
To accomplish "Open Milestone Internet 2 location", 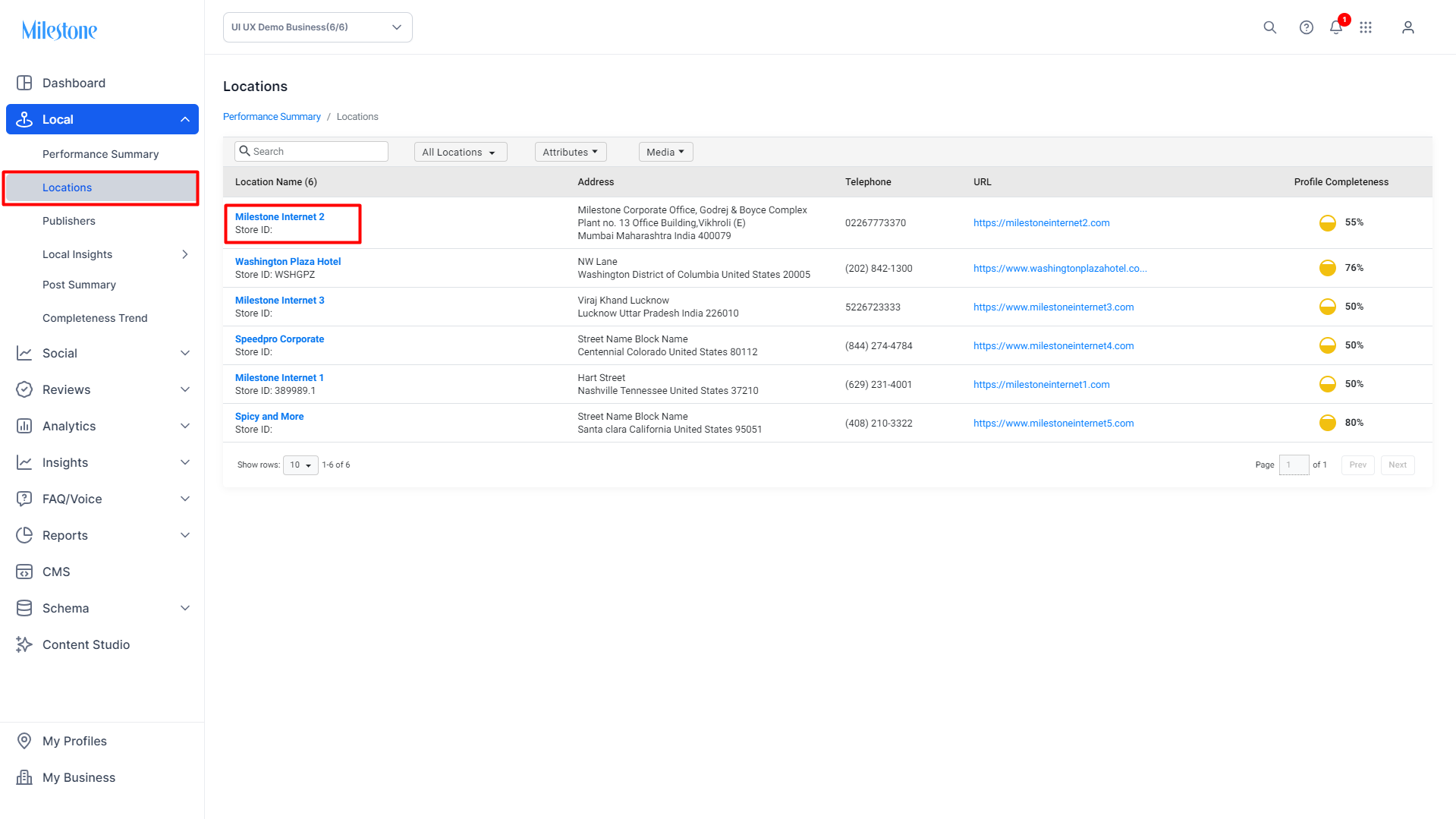I will pos(279,217).
